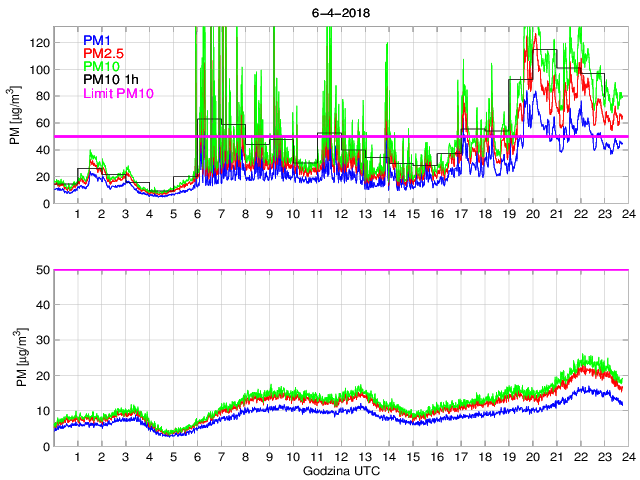Select the red PM2.5 legend label

click(x=102, y=53)
